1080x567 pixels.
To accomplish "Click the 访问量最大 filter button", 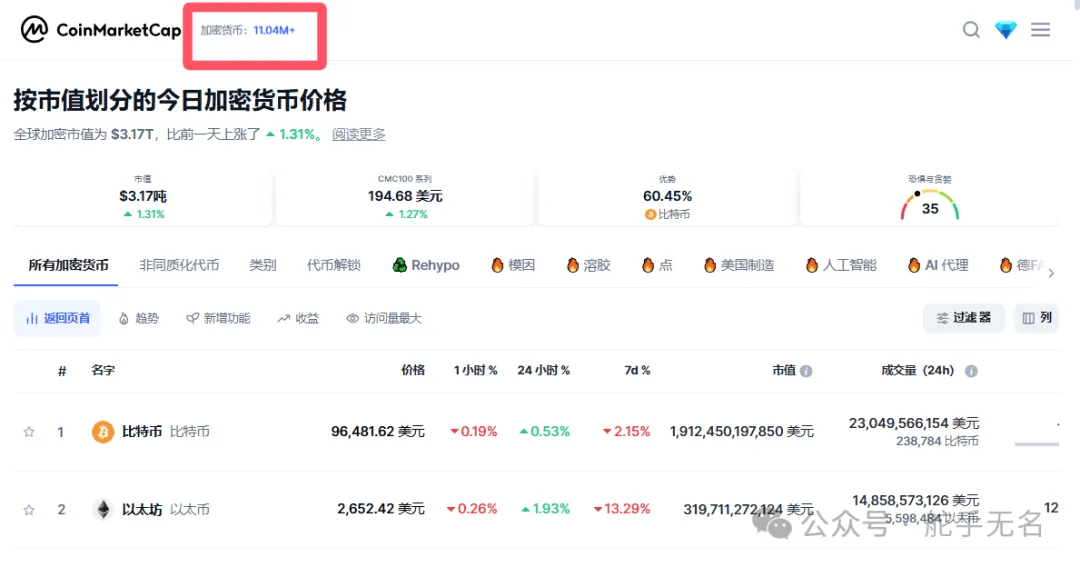I will pos(384,318).
